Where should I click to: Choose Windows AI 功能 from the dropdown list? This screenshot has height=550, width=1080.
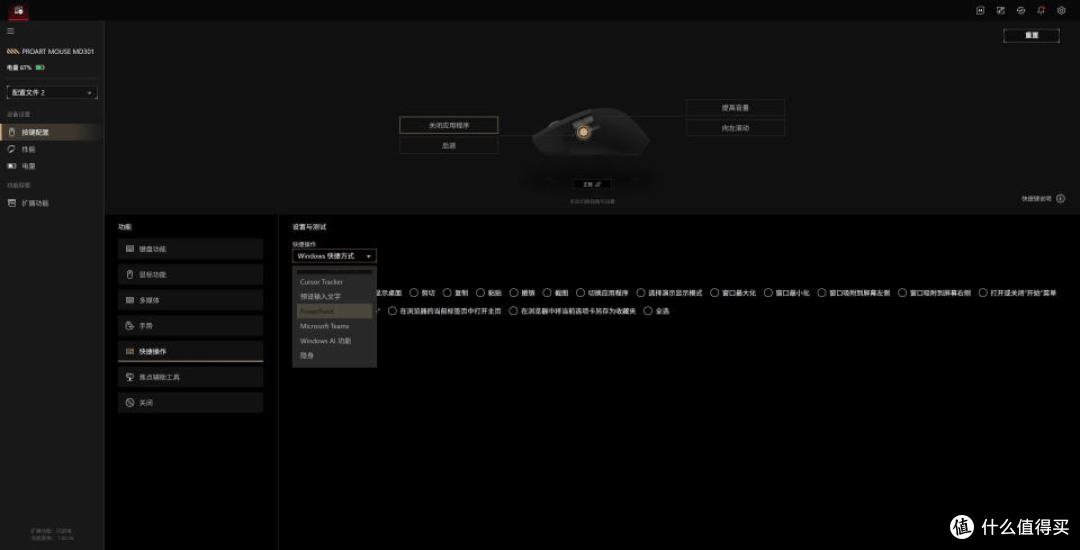[x=334, y=341]
